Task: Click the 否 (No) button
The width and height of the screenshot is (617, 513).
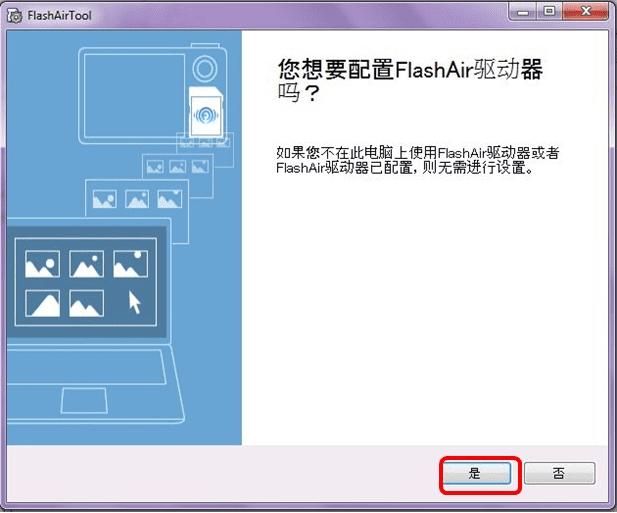Action: 559,473
